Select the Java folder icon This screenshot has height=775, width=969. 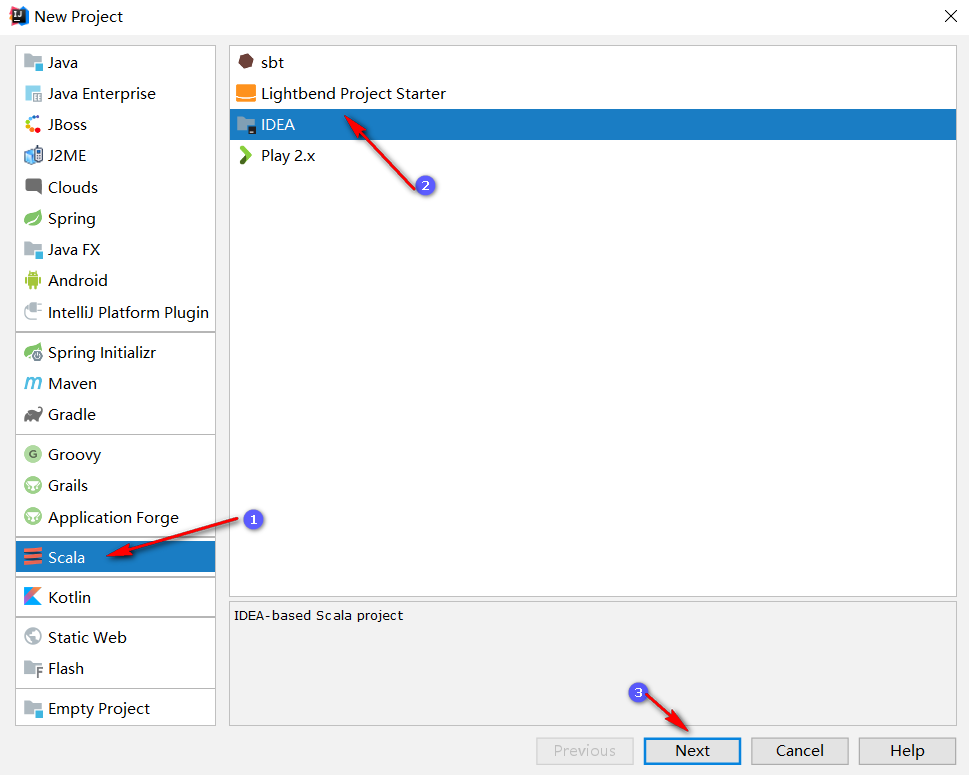pyautogui.click(x=33, y=62)
